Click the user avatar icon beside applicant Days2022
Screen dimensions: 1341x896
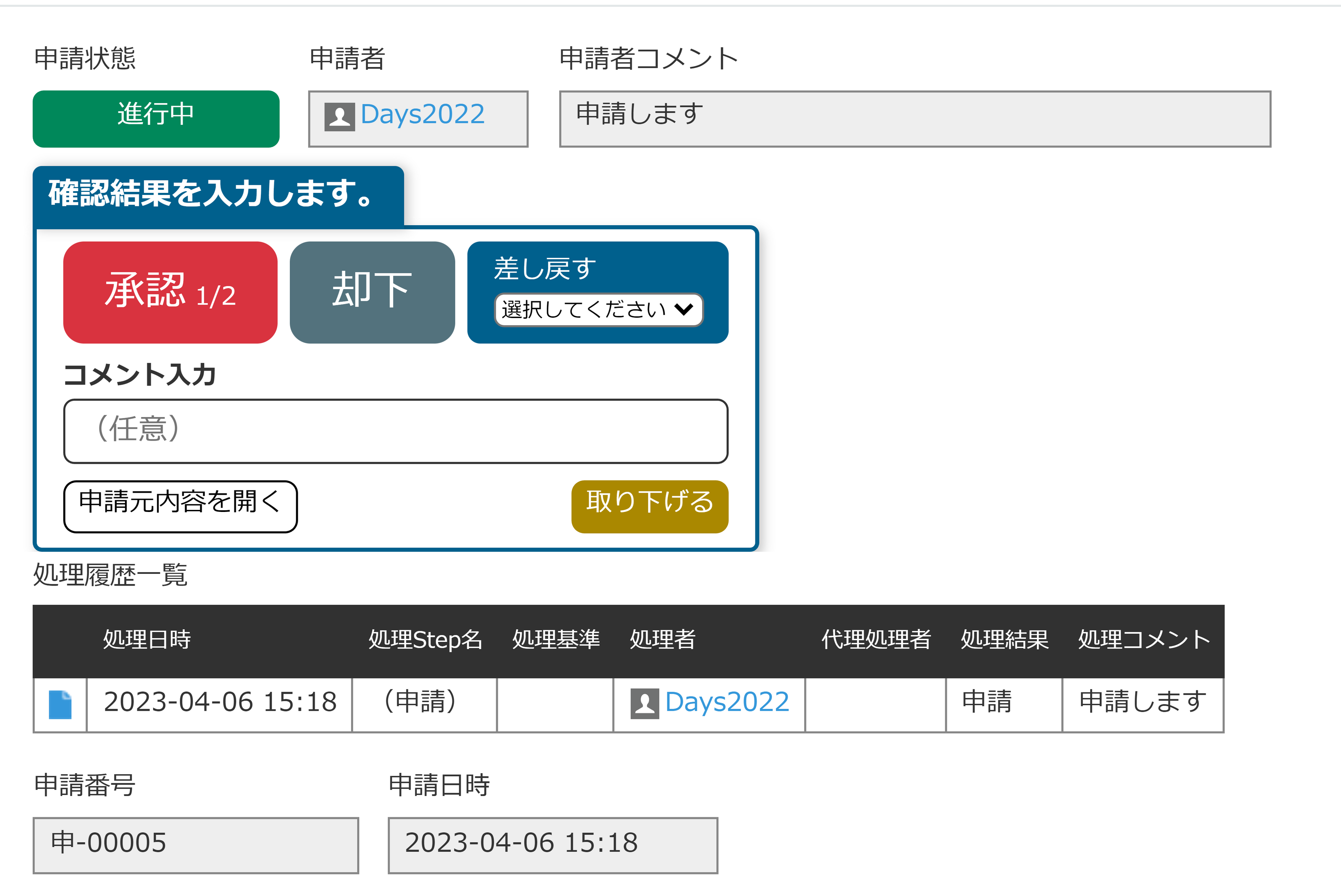[339, 117]
